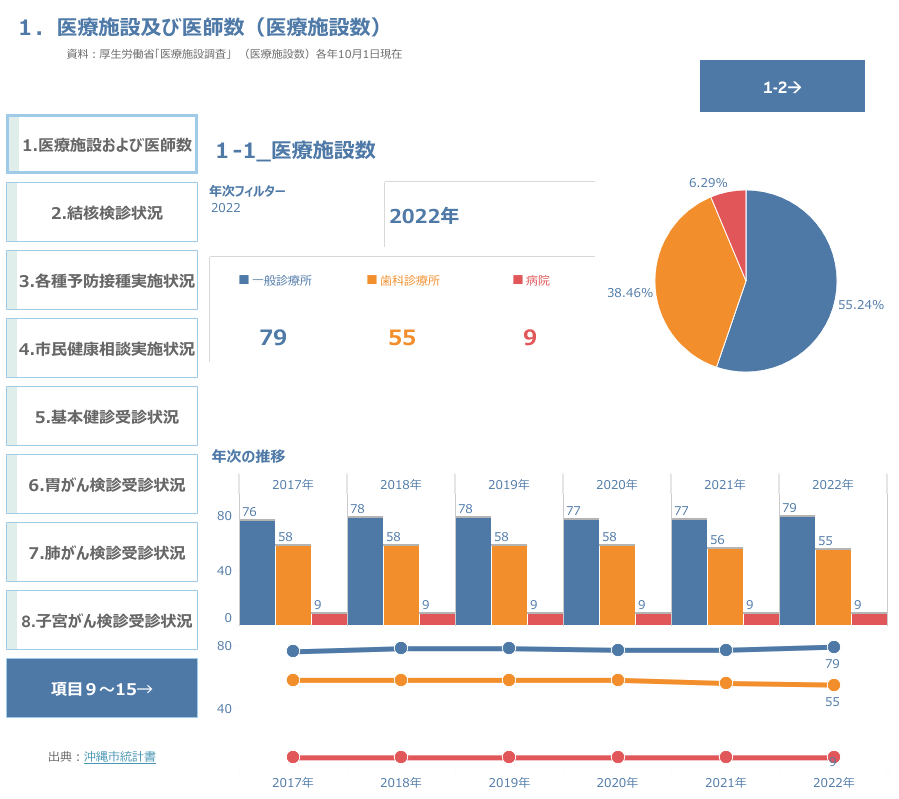
Task: Select the 年次フィルター value 2022
Action: tap(226, 208)
